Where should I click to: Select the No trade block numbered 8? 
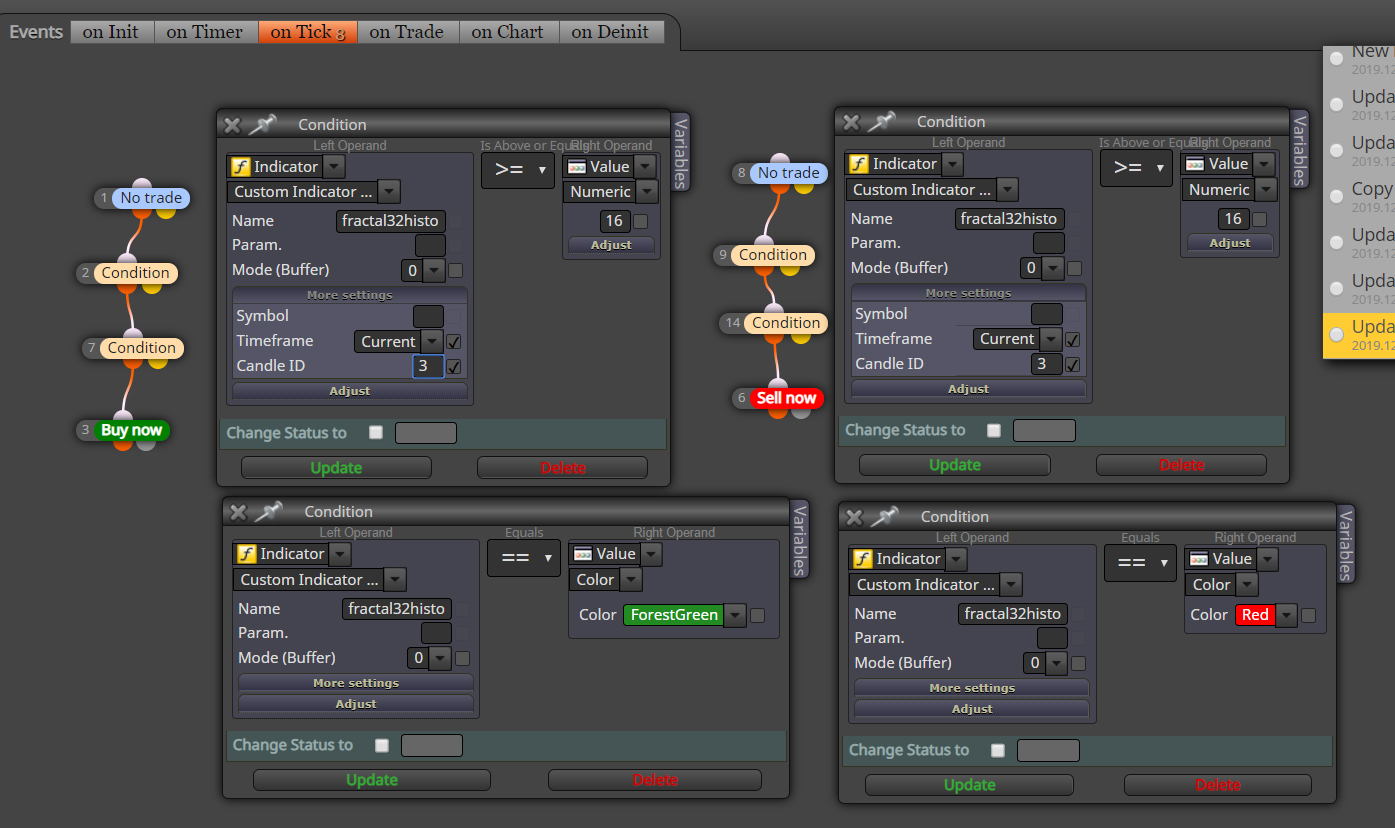[789, 173]
